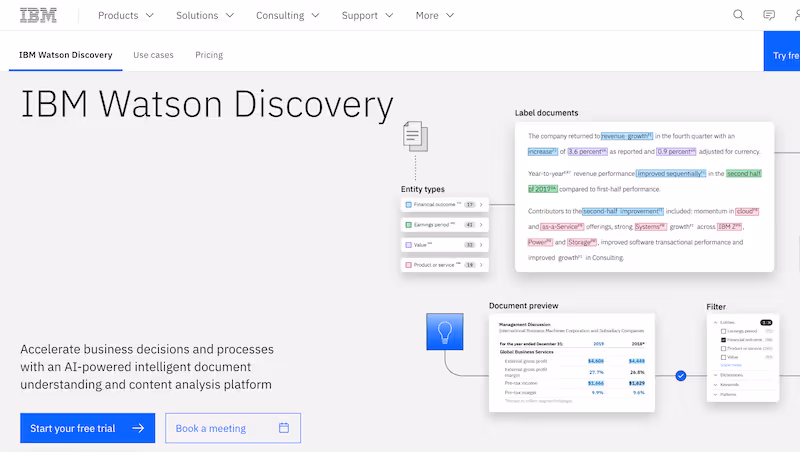The image size is (800, 452).
Task: Click Start your free trial
Action: click(88, 428)
